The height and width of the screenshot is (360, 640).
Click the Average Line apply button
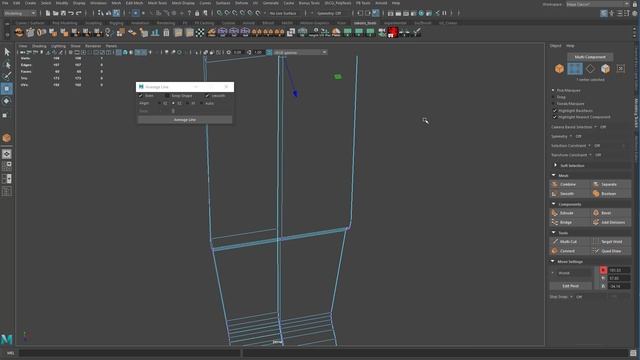click(185, 120)
